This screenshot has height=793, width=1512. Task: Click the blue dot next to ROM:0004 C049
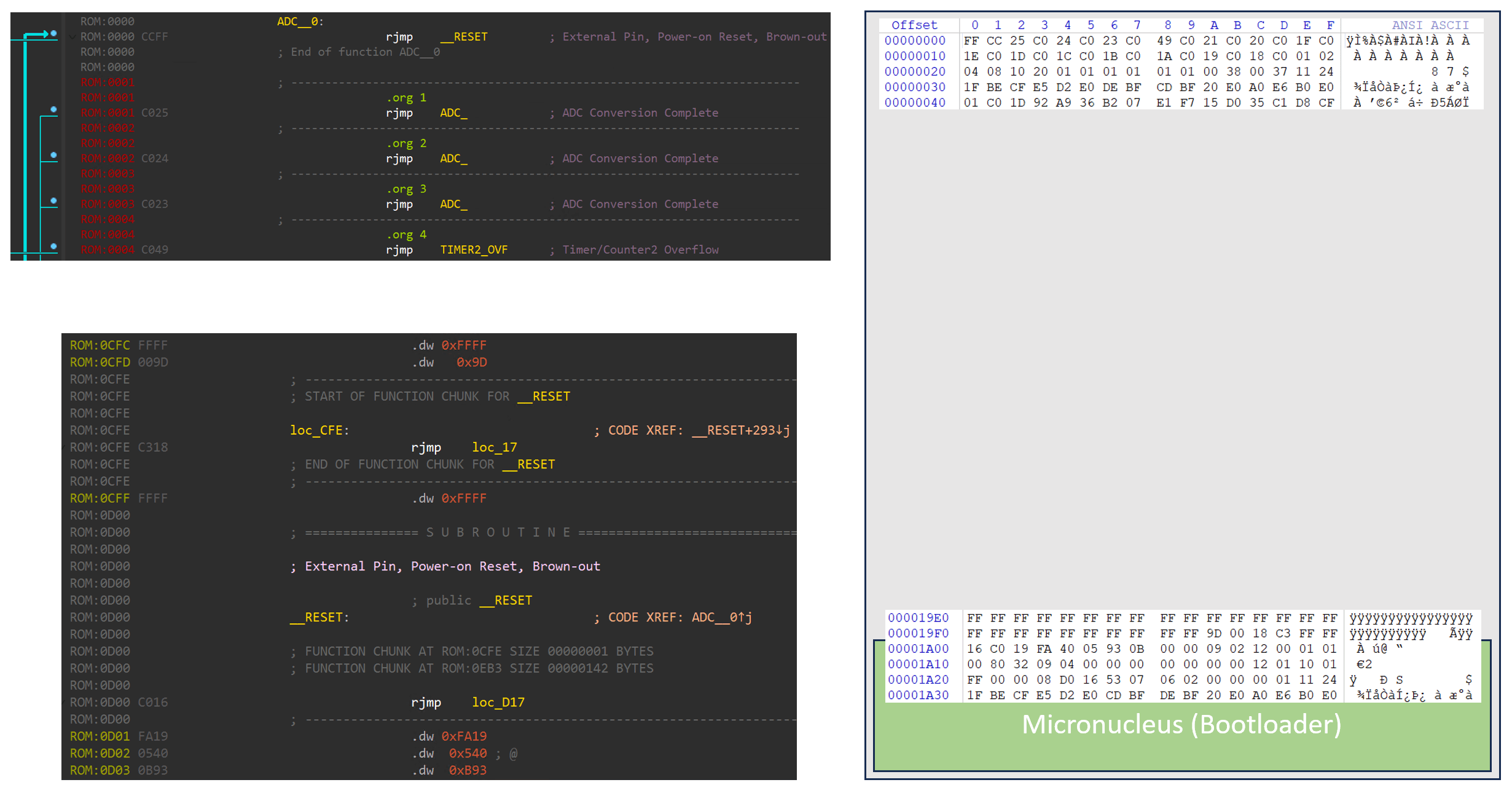click(x=53, y=246)
